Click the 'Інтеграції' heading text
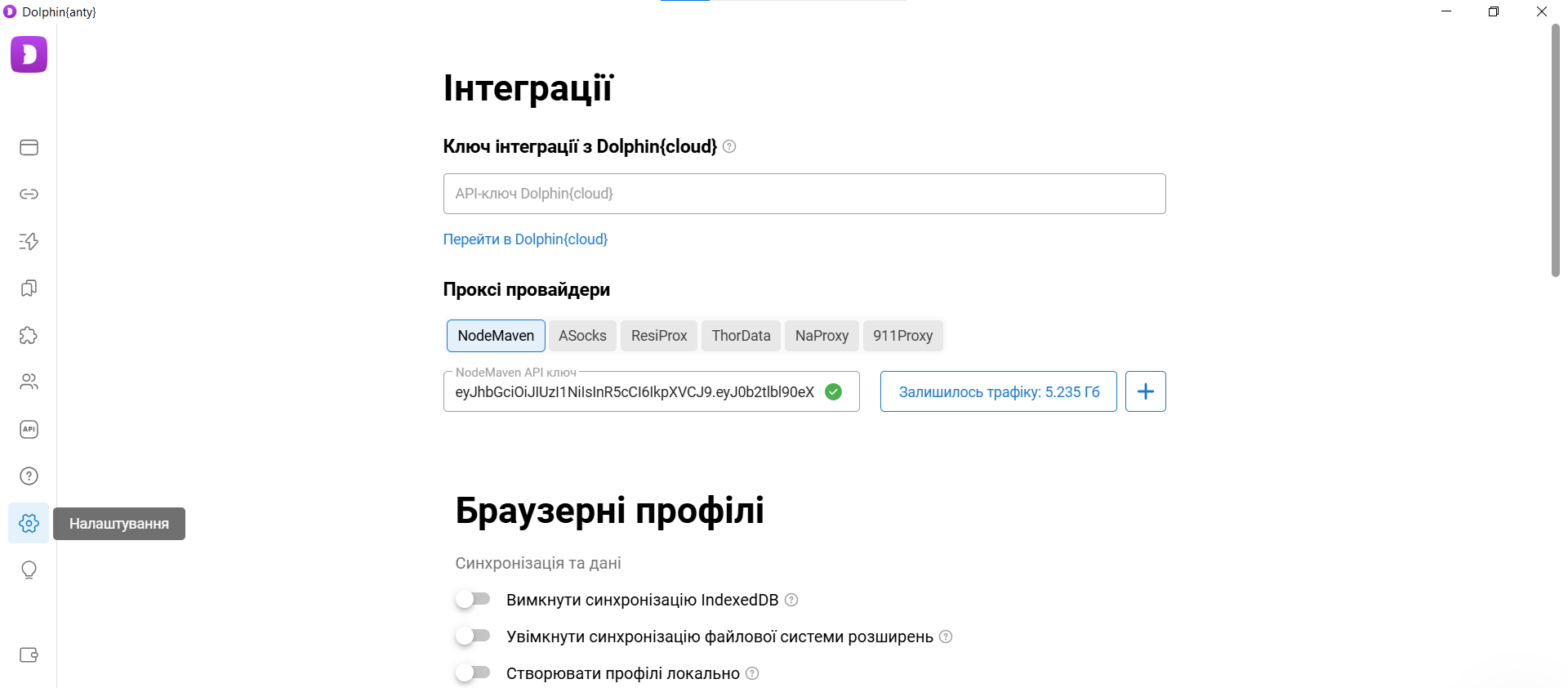1568x688 pixels. (x=528, y=88)
